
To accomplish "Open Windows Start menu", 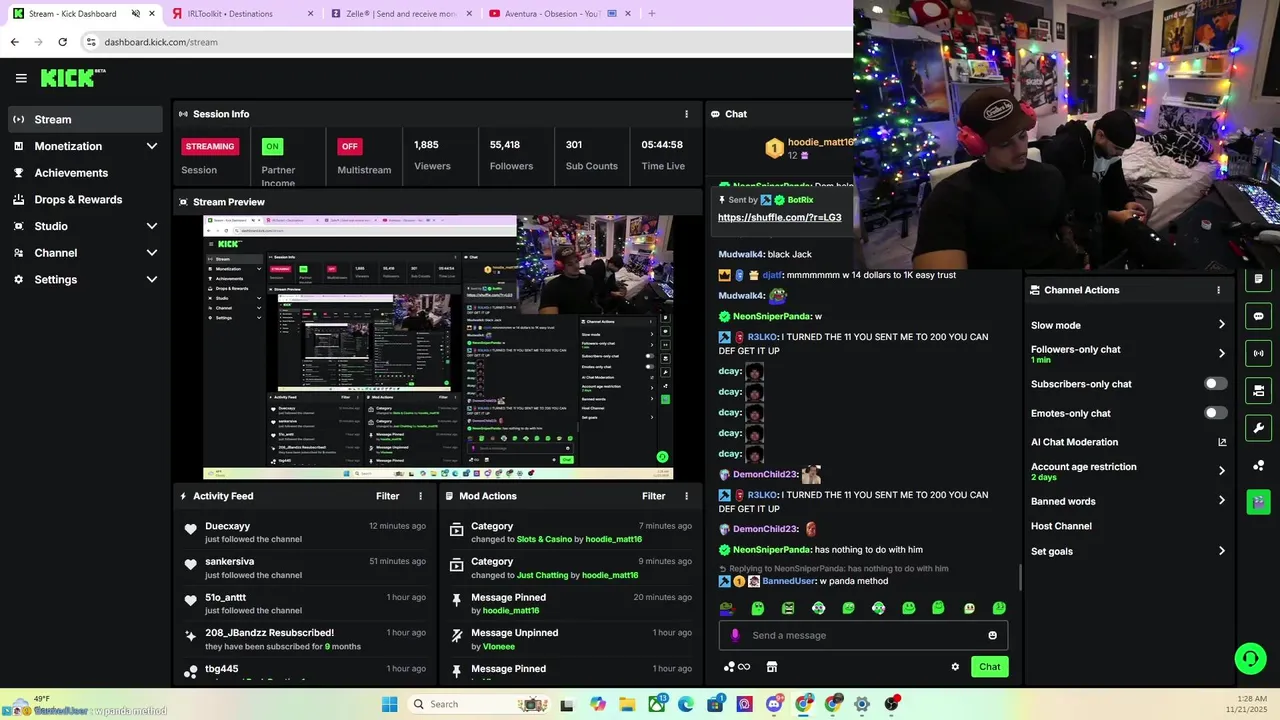I will [x=389, y=704].
